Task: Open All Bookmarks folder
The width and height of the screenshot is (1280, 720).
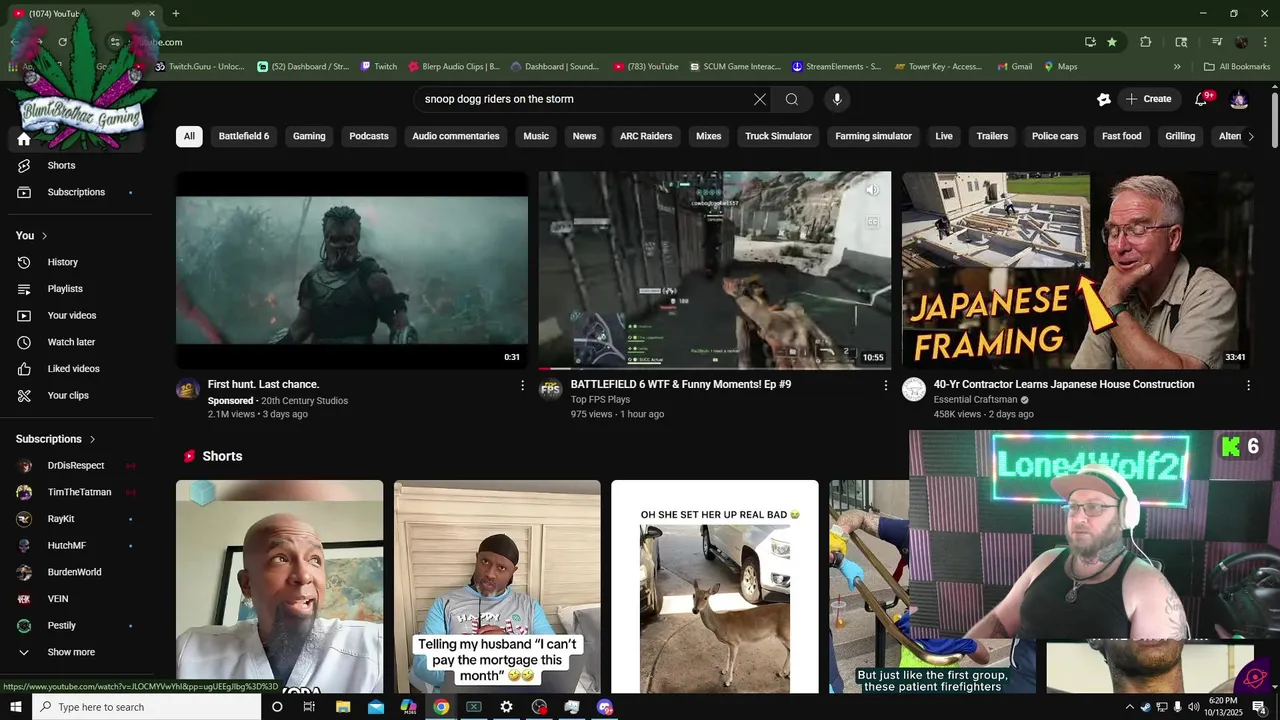Action: (1237, 67)
